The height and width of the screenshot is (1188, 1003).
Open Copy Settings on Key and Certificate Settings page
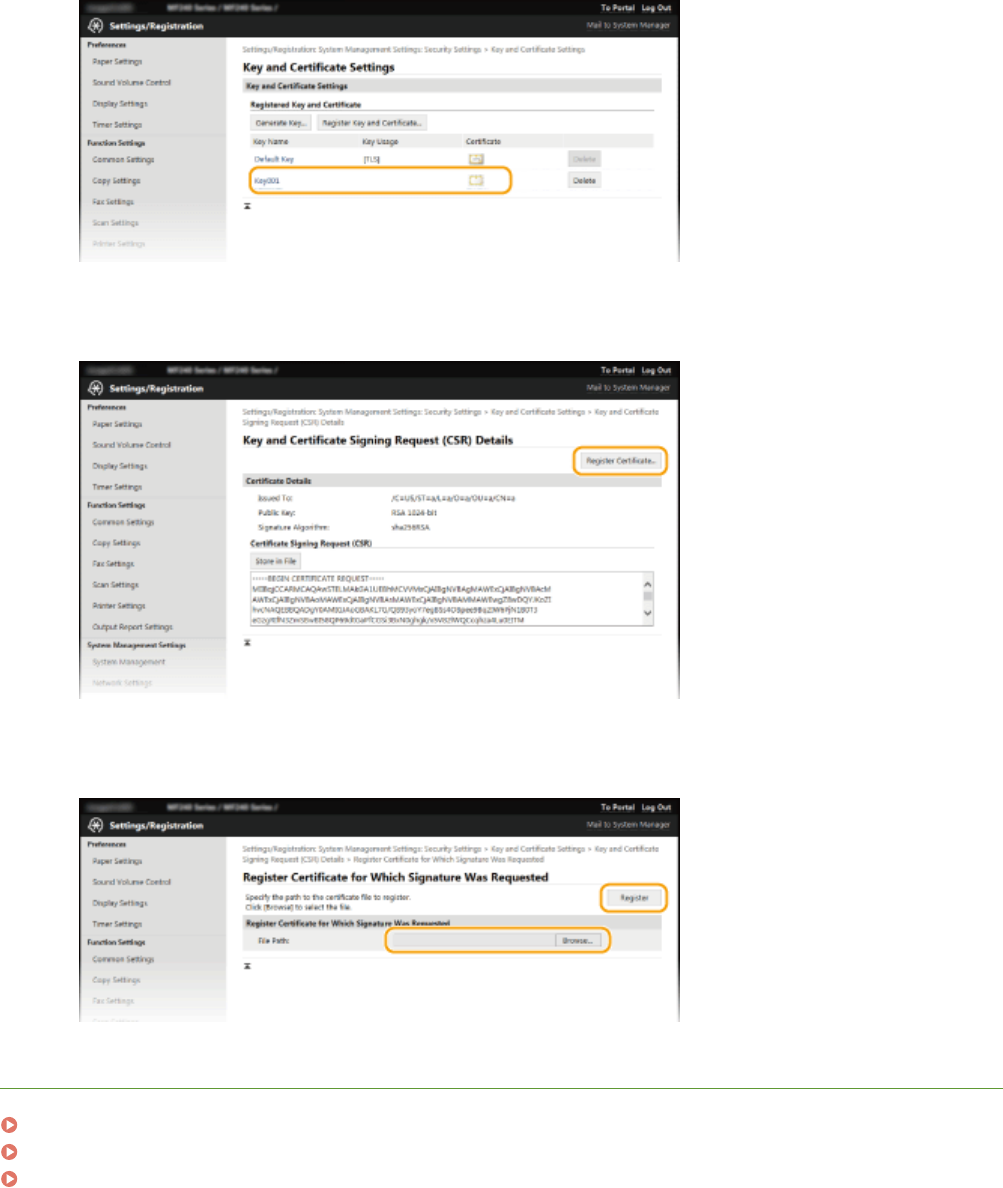(117, 181)
